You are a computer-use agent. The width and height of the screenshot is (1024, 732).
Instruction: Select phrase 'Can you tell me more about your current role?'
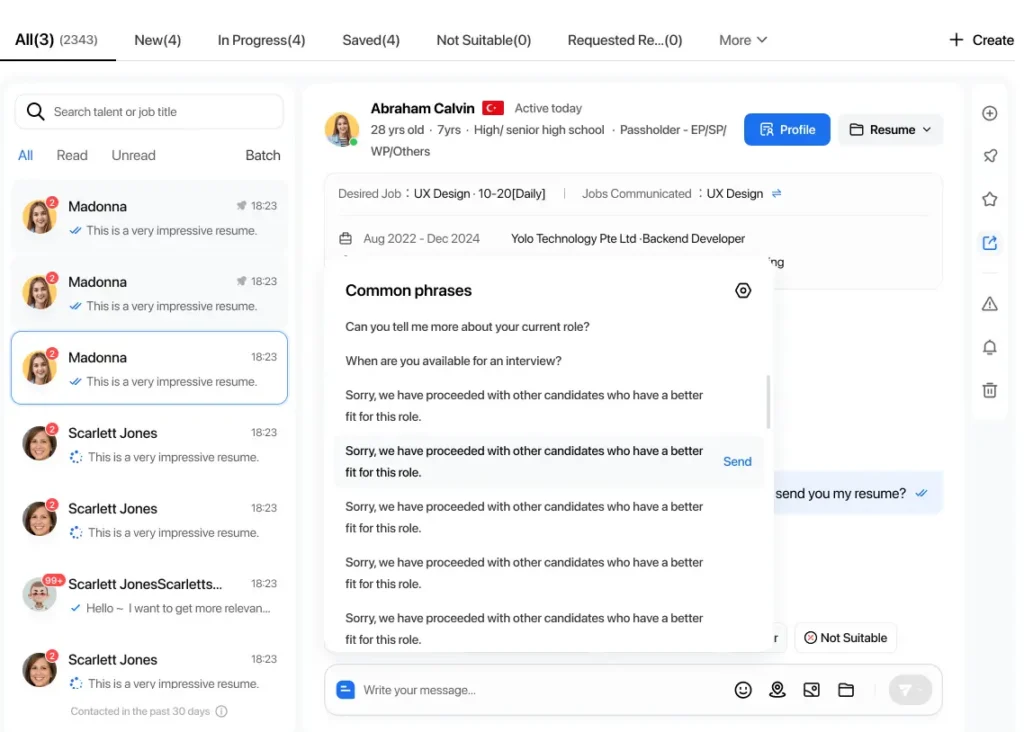click(467, 326)
